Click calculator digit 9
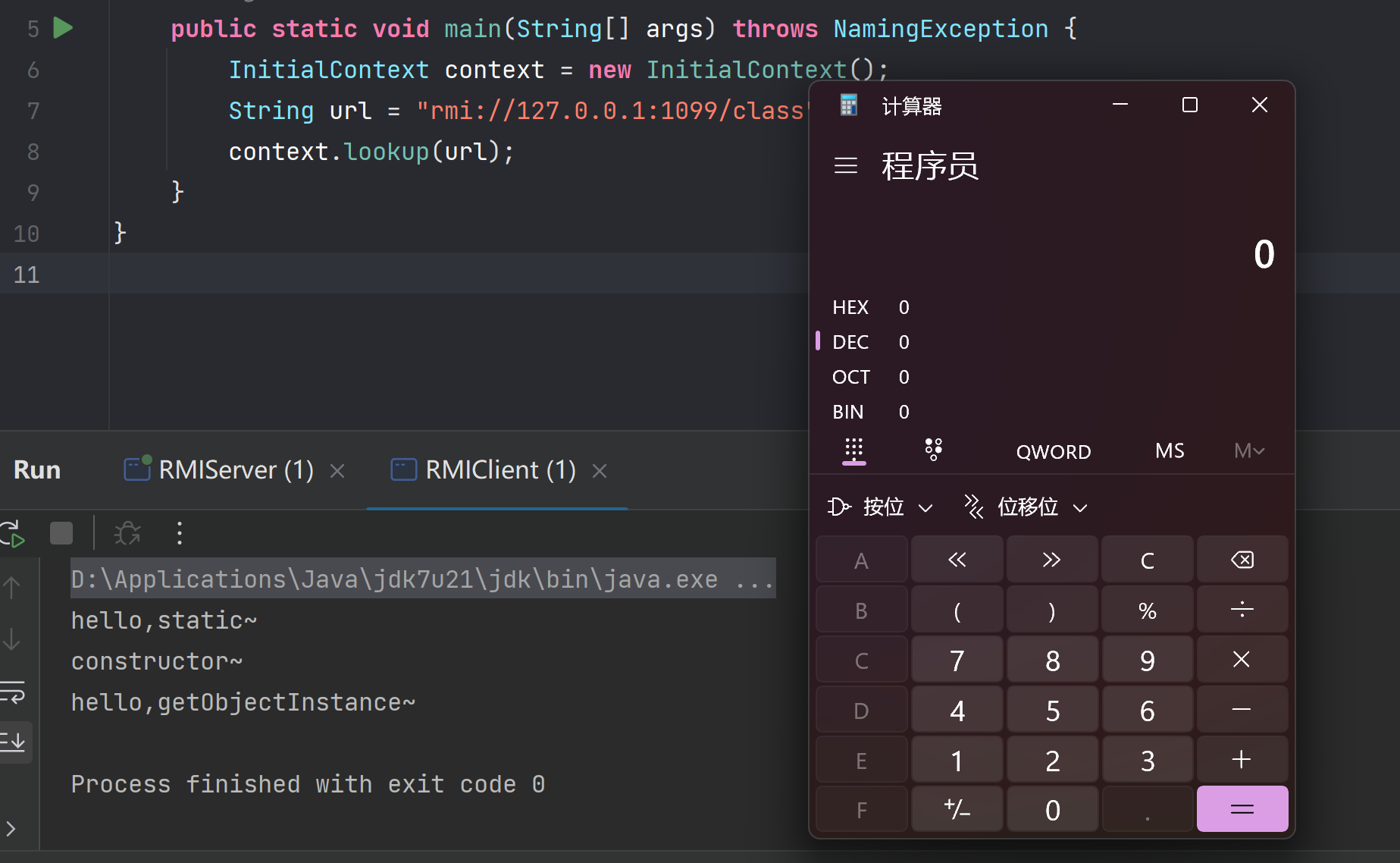The width and height of the screenshot is (1400, 863). 1148,660
